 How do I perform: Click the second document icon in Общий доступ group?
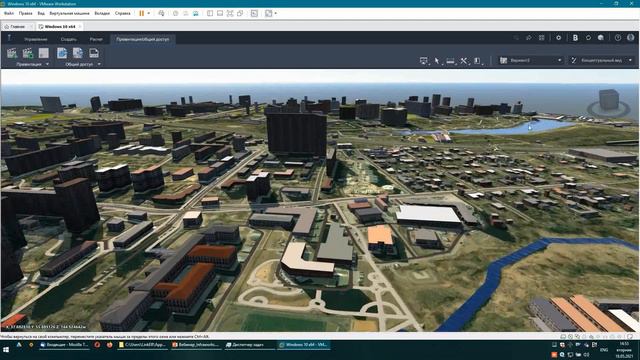click(x=78, y=53)
